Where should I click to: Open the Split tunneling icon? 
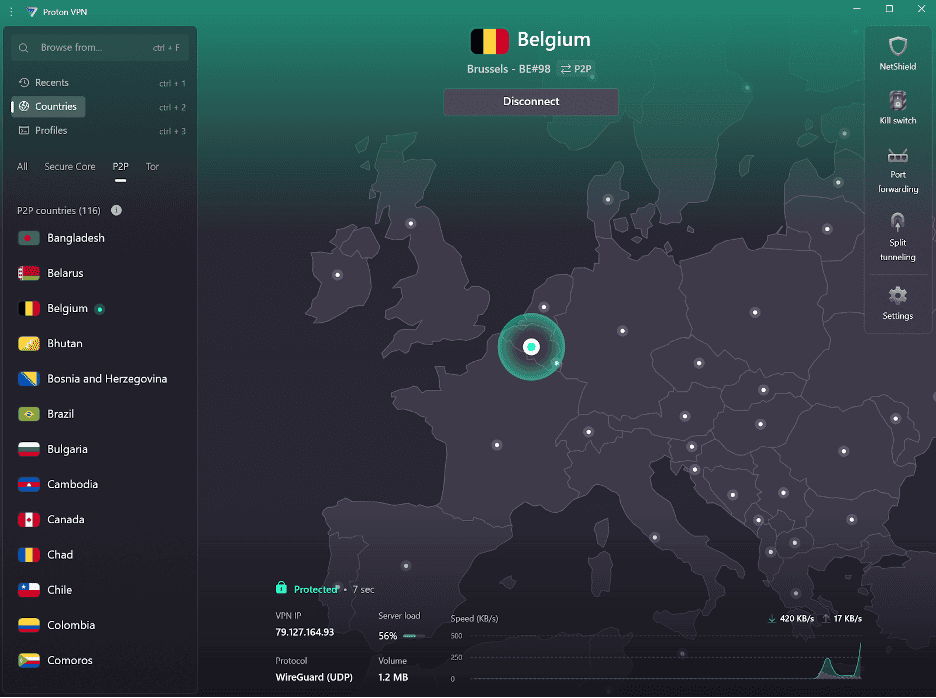click(x=897, y=221)
